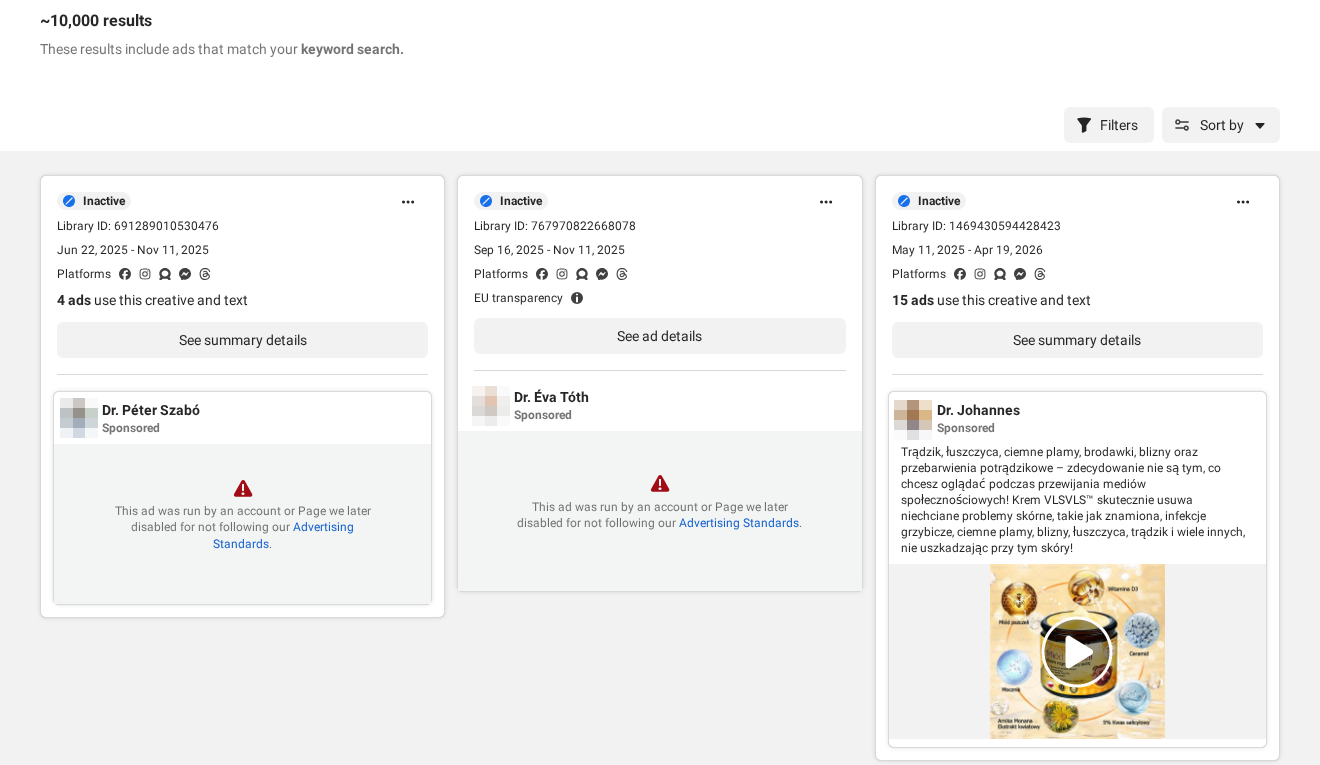Click the Threads platform icon on Dr. Péter Szabó's ad
This screenshot has width=1320, height=765.
(x=205, y=274)
